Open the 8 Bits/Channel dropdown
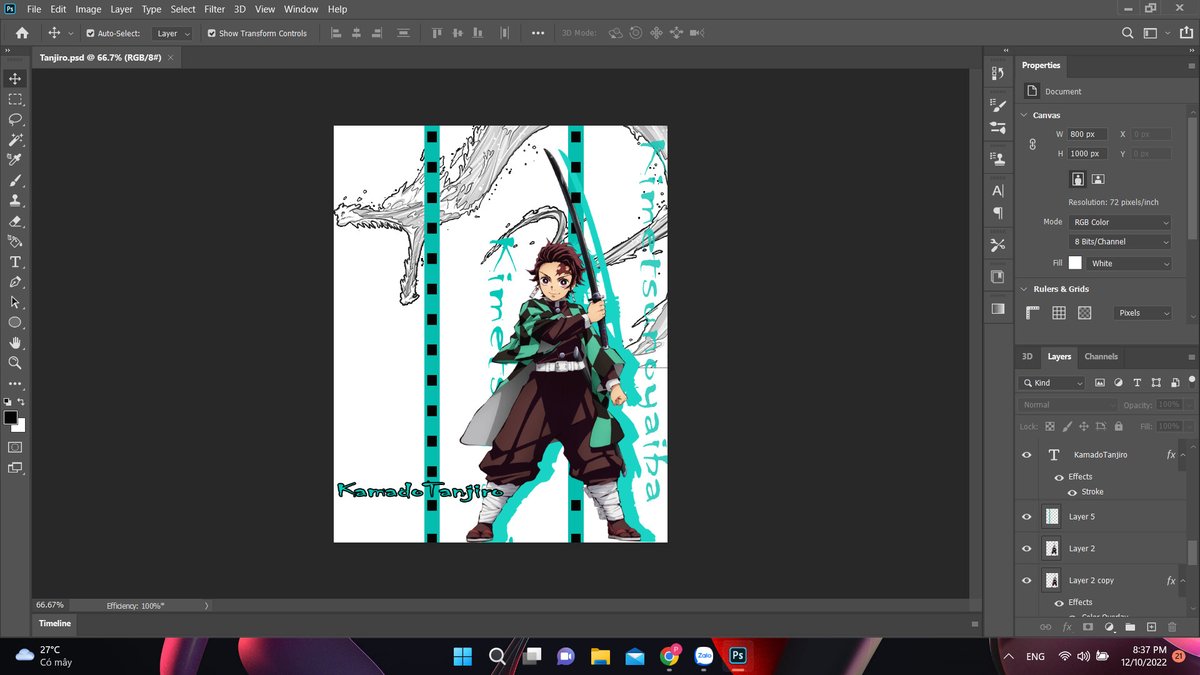Viewport: 1200px width, 675px height. click(x=1119, y=242)
